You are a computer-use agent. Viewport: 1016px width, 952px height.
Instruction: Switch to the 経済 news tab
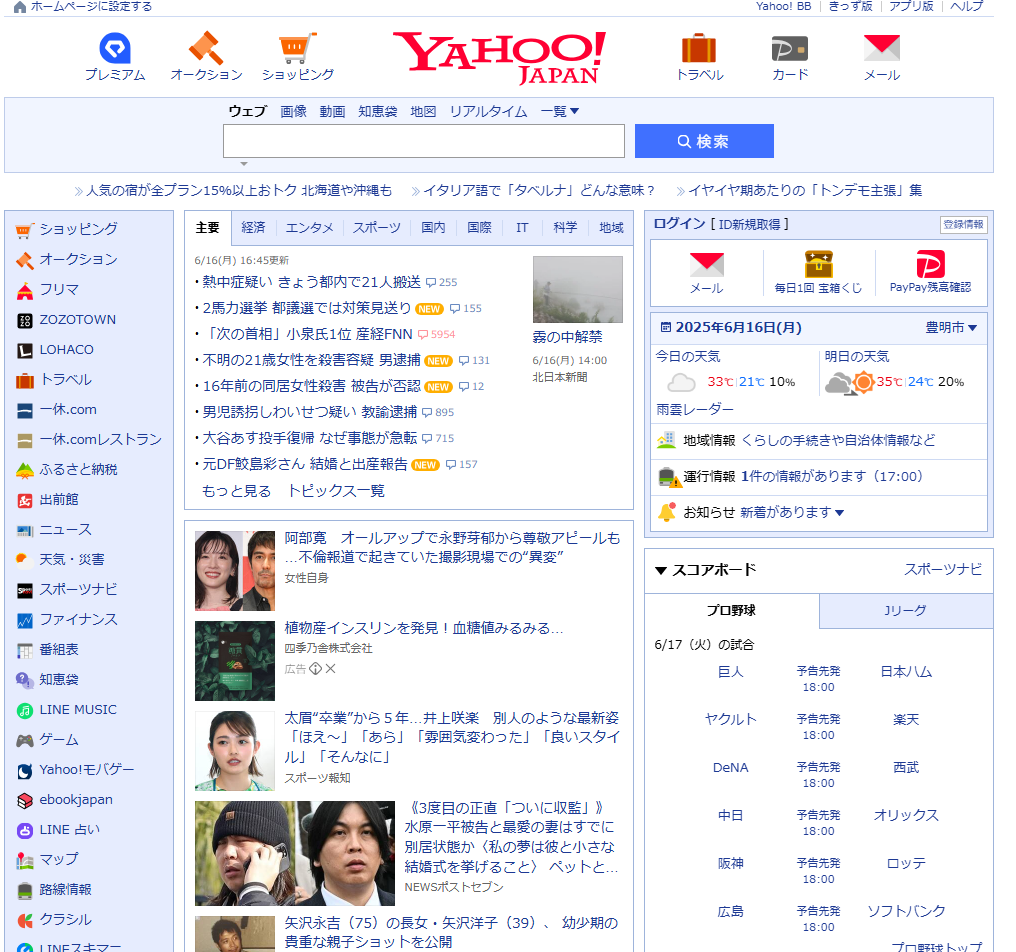pyautogui.click(x=253, y=227)
